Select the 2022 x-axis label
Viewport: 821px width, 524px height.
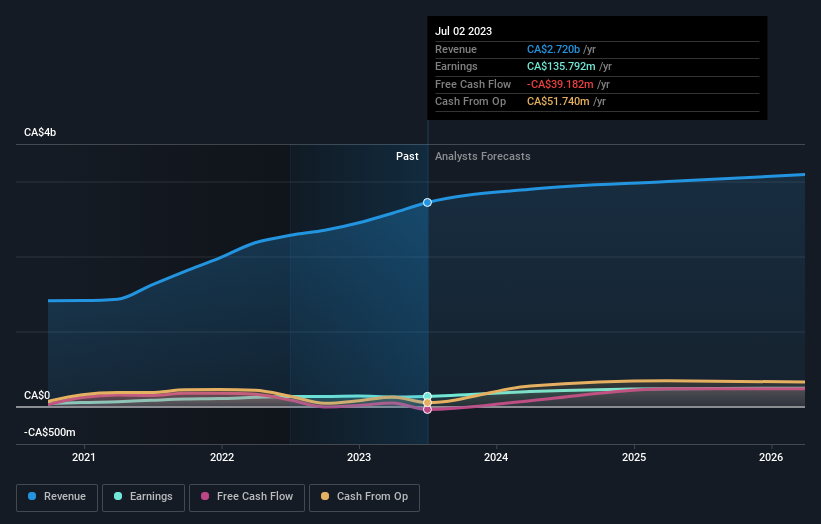[x=222, y=457]
